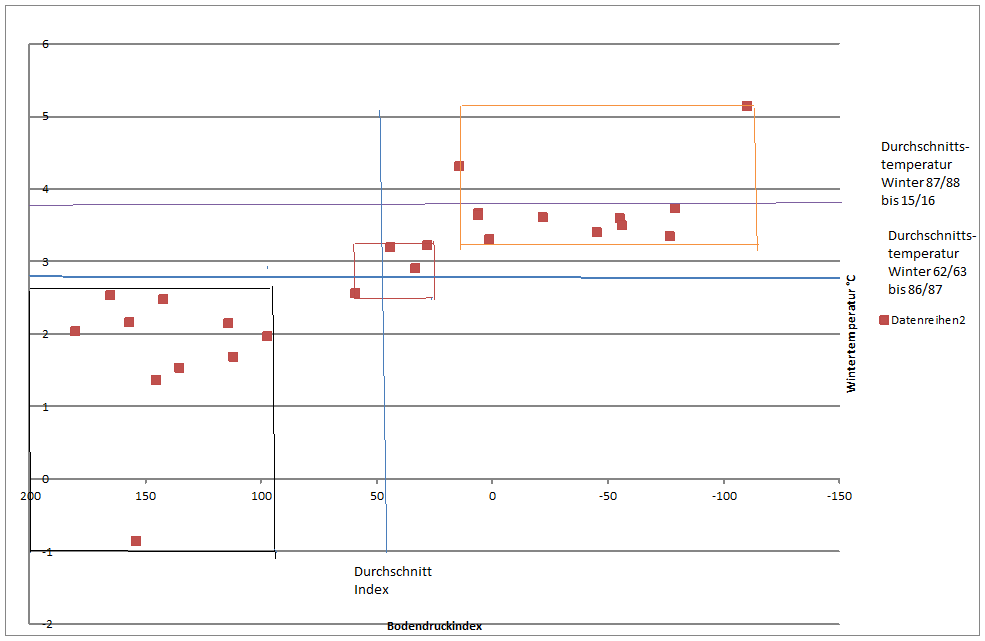Viewport: 985px width, 641px height.
Task: Select the red legend marker square
Action: point(883,320)
